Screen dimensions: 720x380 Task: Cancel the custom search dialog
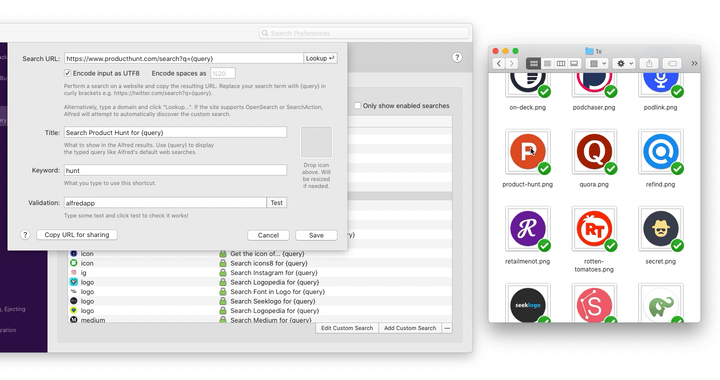[x=268, y=235]
